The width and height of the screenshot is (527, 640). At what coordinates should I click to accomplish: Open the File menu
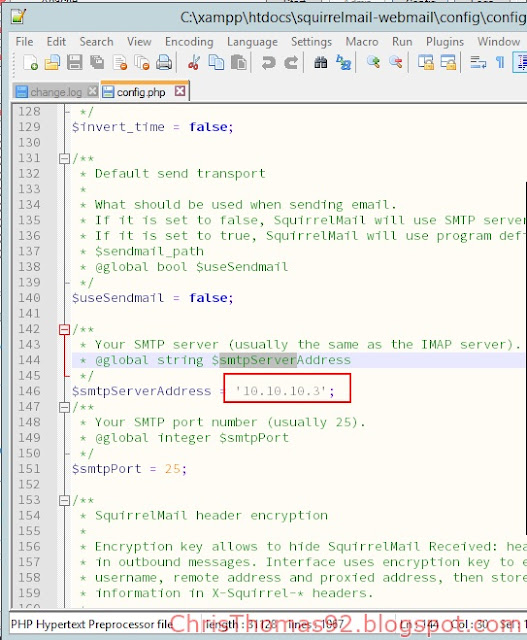click(x=24, y=42)
